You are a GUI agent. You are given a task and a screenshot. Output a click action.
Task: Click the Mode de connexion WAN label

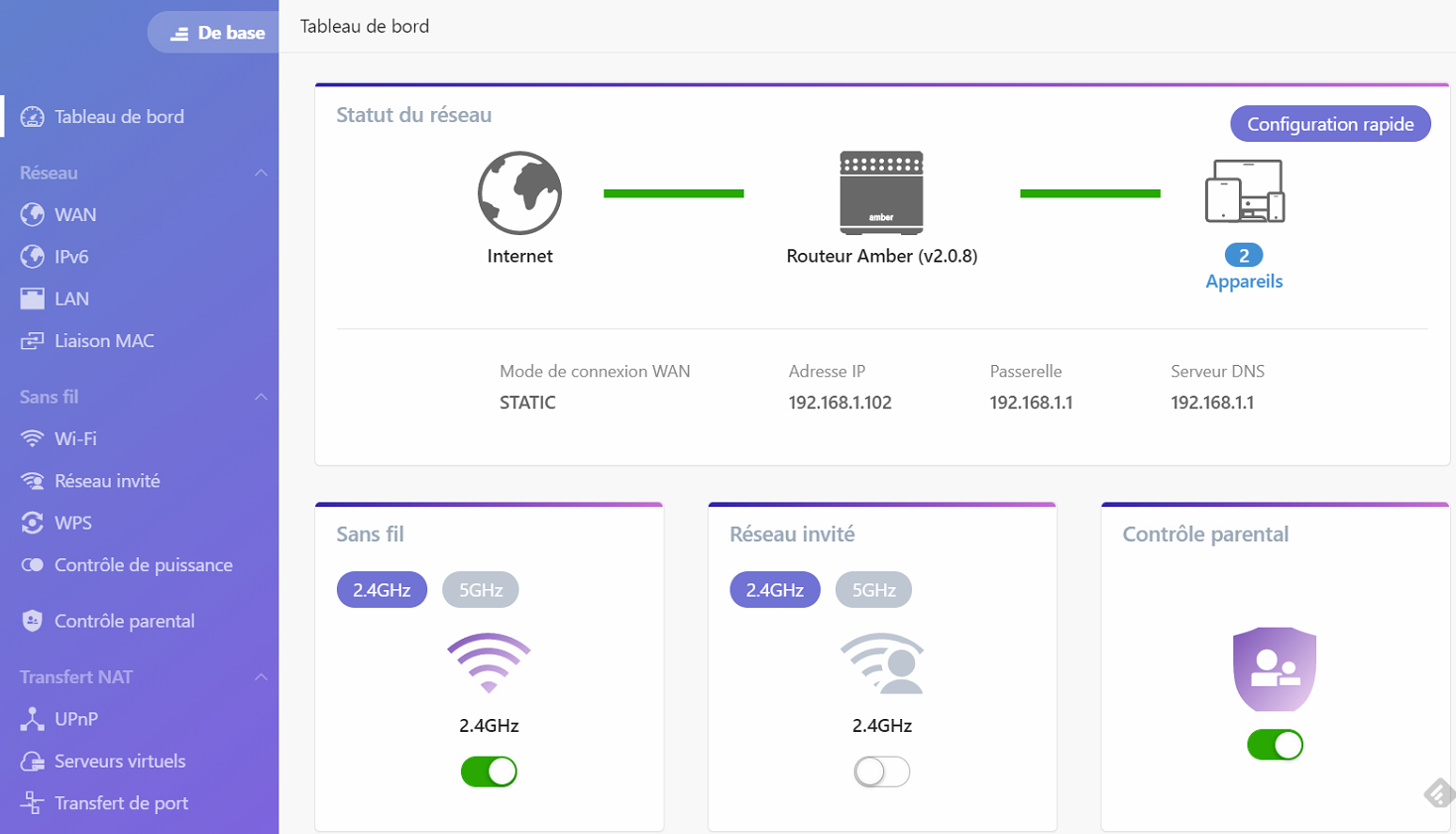[595, 371]
